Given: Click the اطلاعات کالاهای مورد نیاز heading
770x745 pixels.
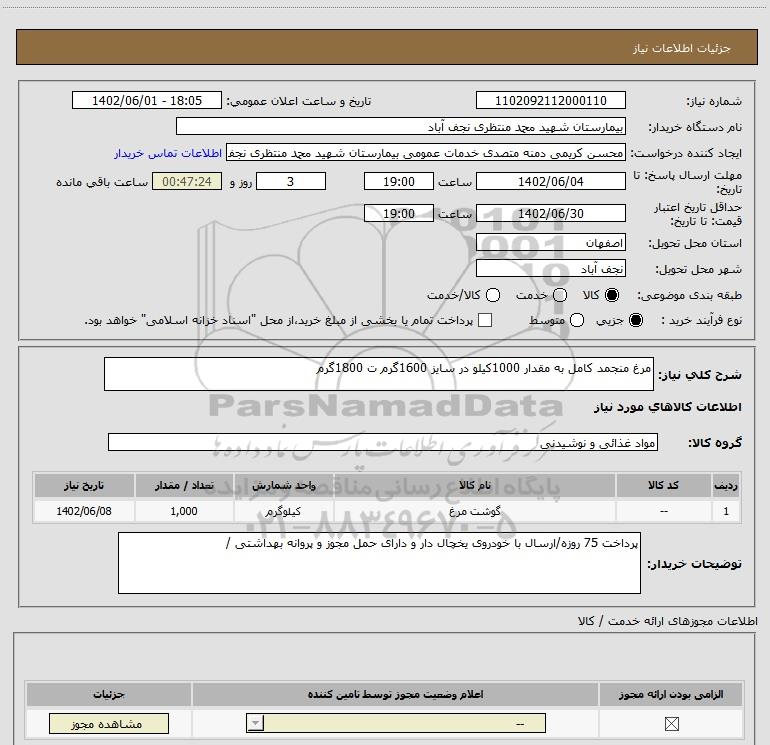Looking at the screenshot, I should click(x=667, y=407).
